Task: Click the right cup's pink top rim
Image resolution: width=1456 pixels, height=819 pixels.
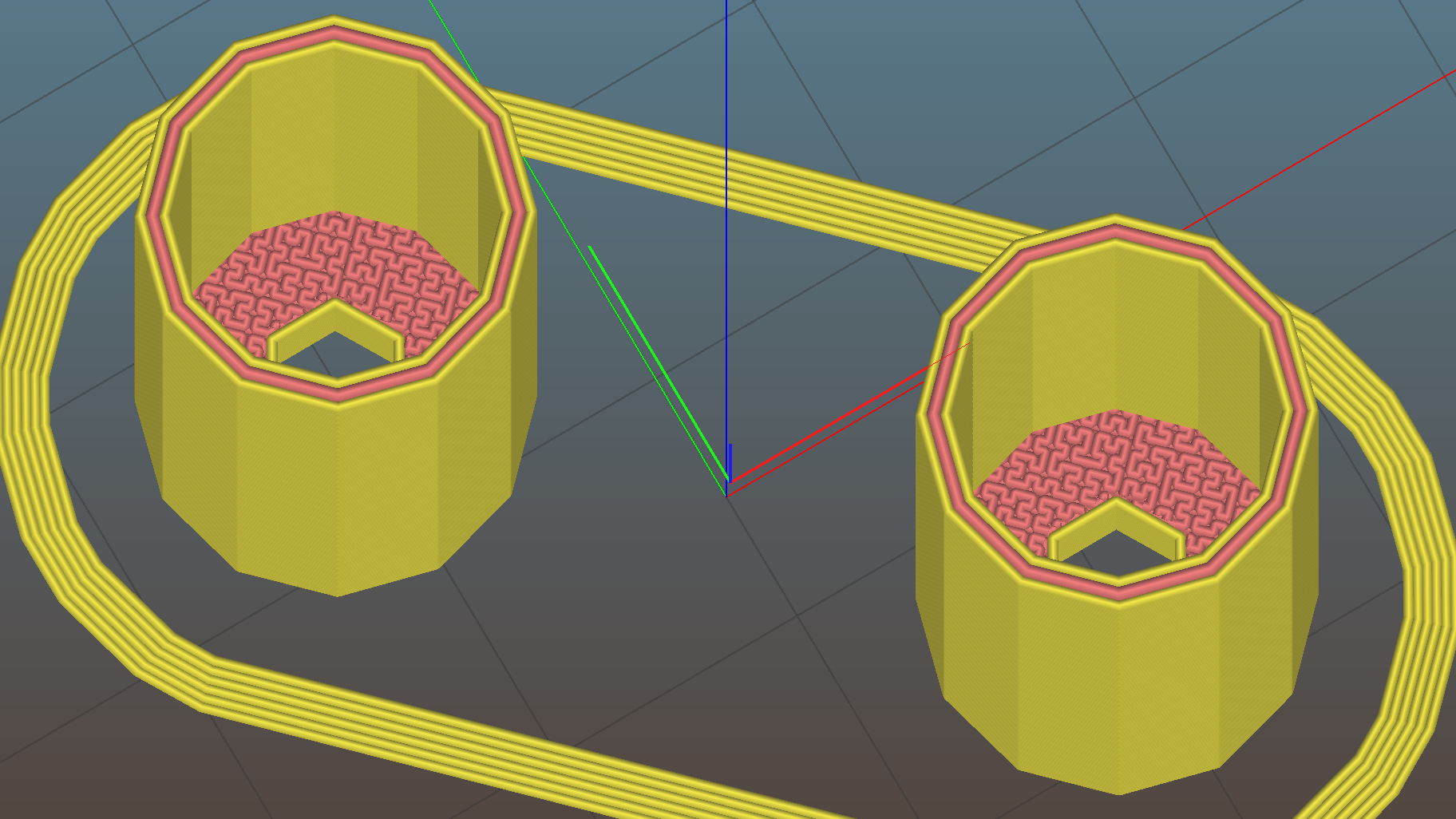Action: pyautogui.click(x=1114, y=232)
